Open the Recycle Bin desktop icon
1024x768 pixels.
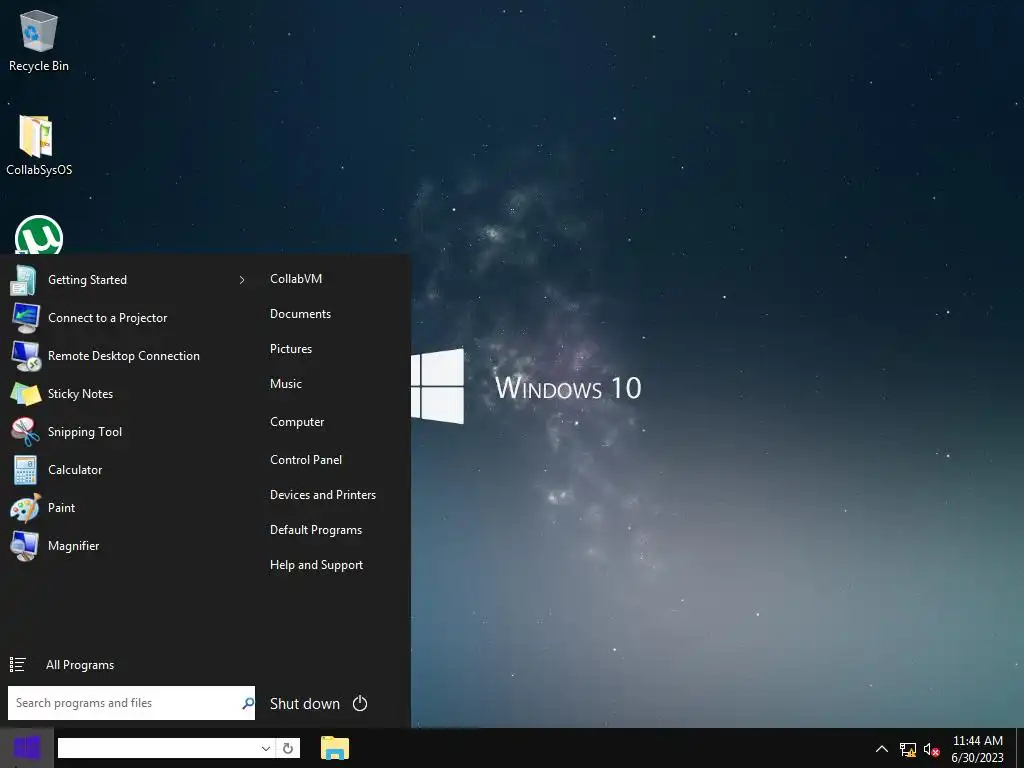click(39, 40)
